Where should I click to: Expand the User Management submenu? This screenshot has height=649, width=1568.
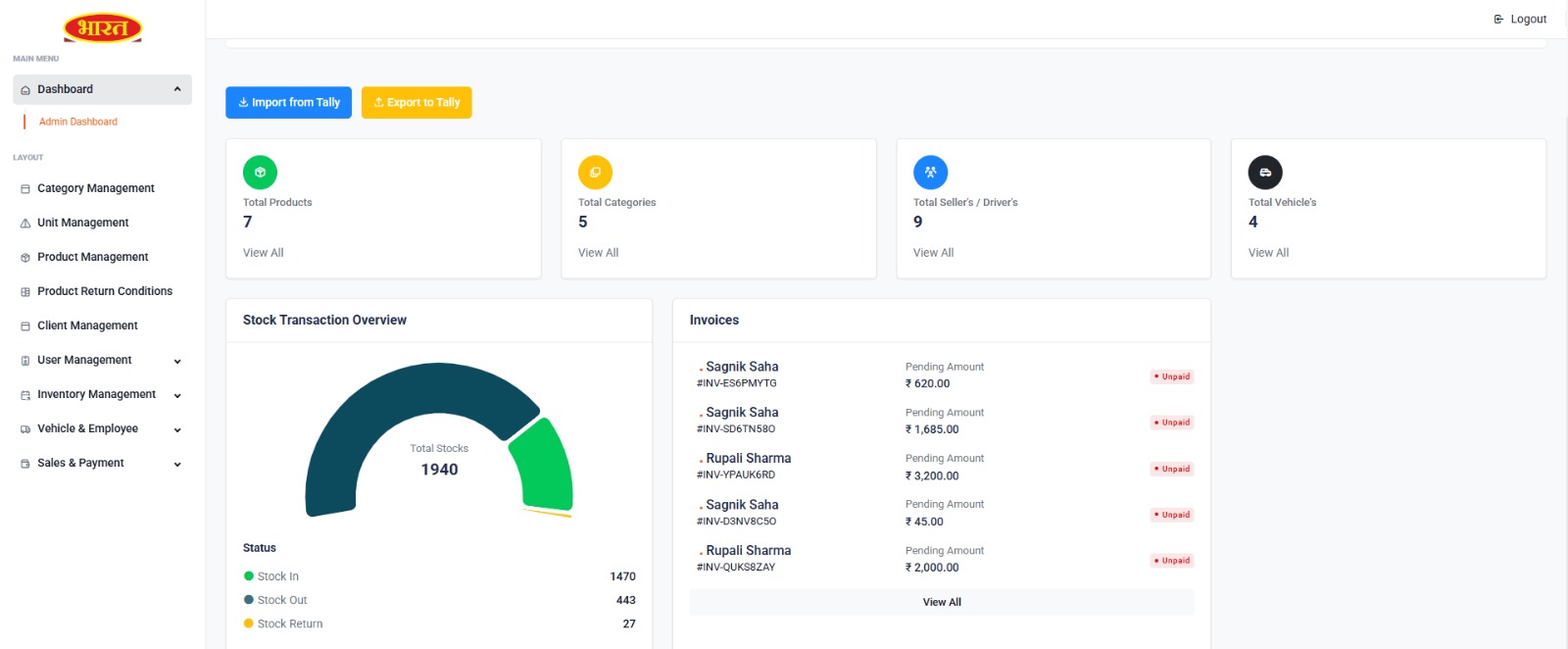click(x=177, y=361)
